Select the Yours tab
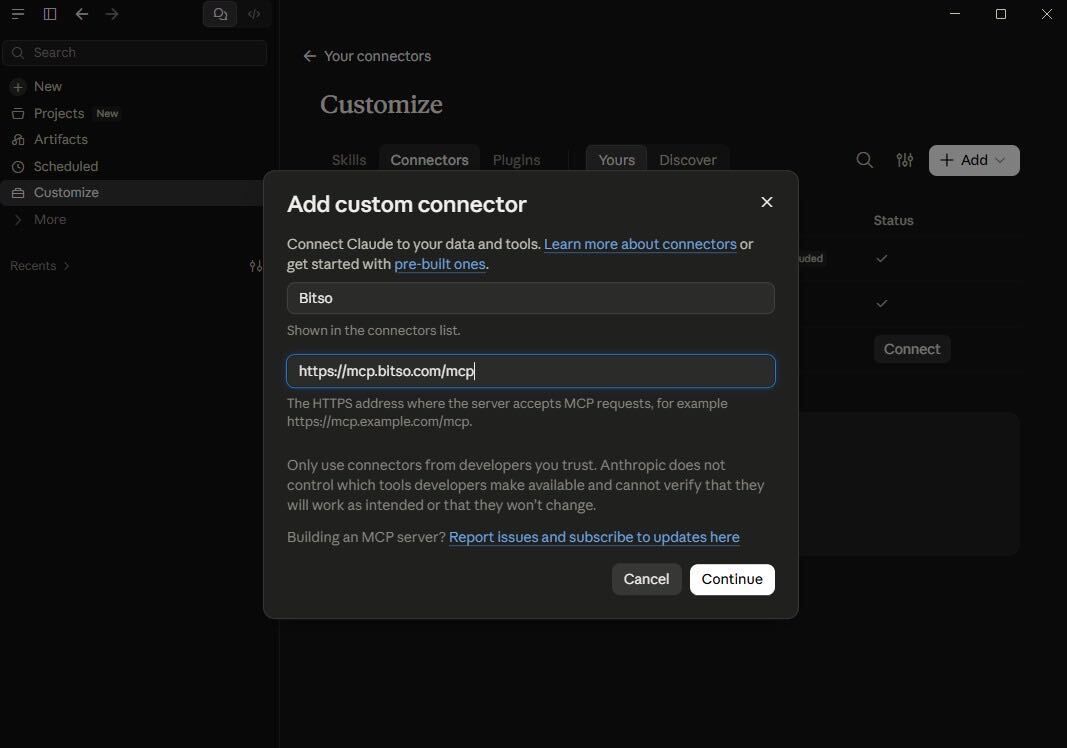The width and height of the screenshot is (1067, 748). (617, 160)
